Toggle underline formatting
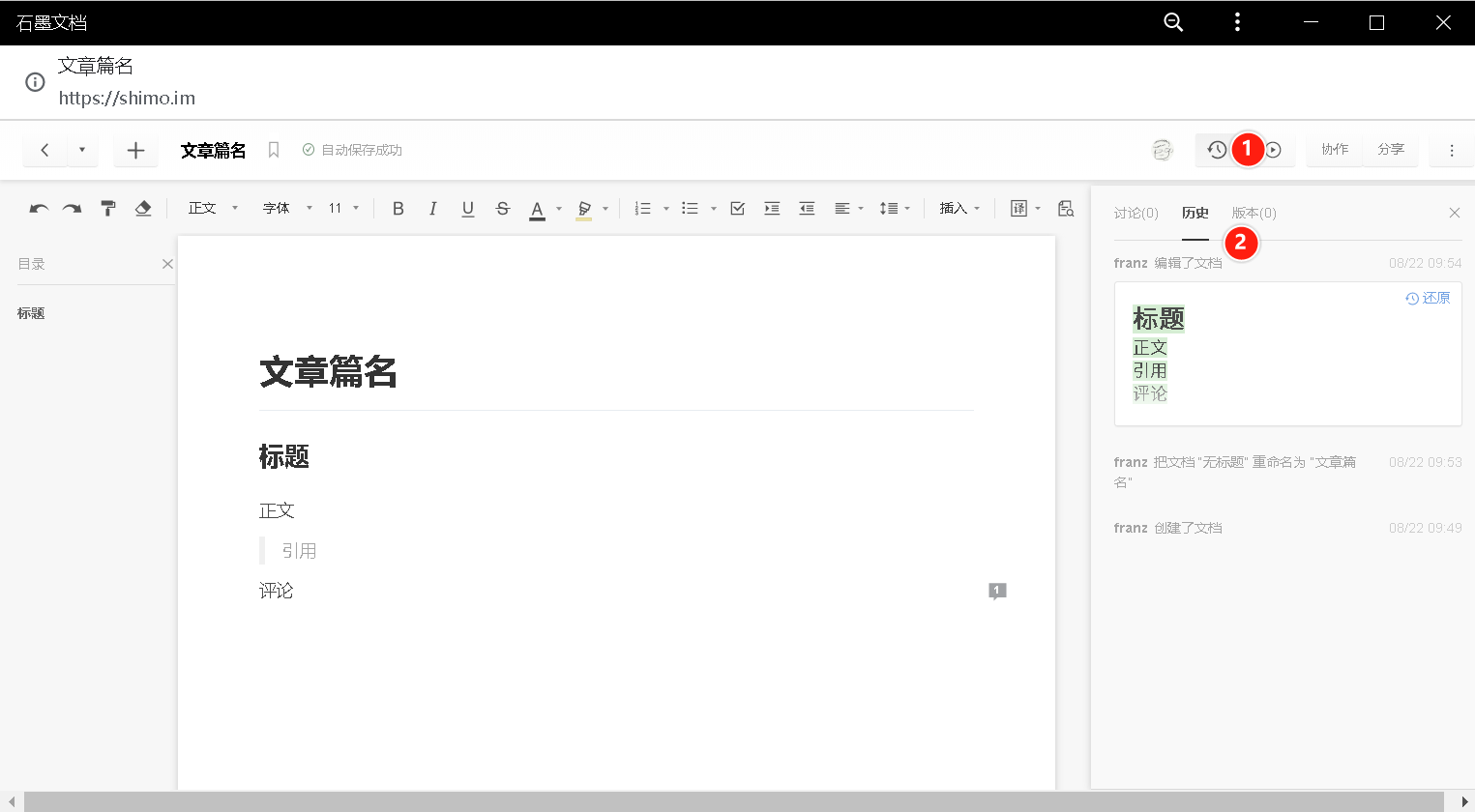 [468, 208]
